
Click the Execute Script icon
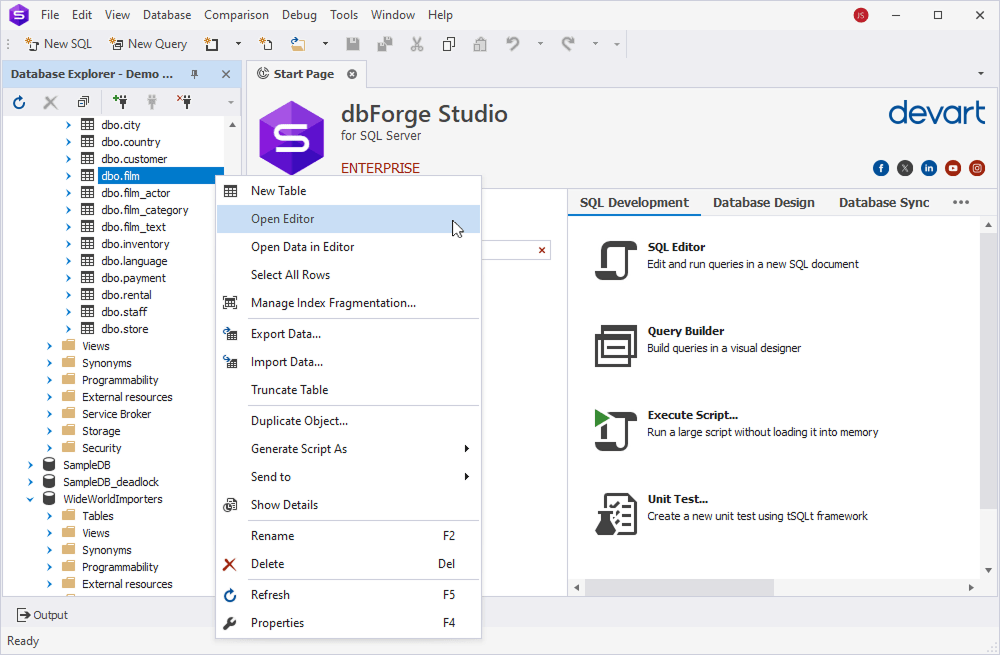tap(615, 430)
